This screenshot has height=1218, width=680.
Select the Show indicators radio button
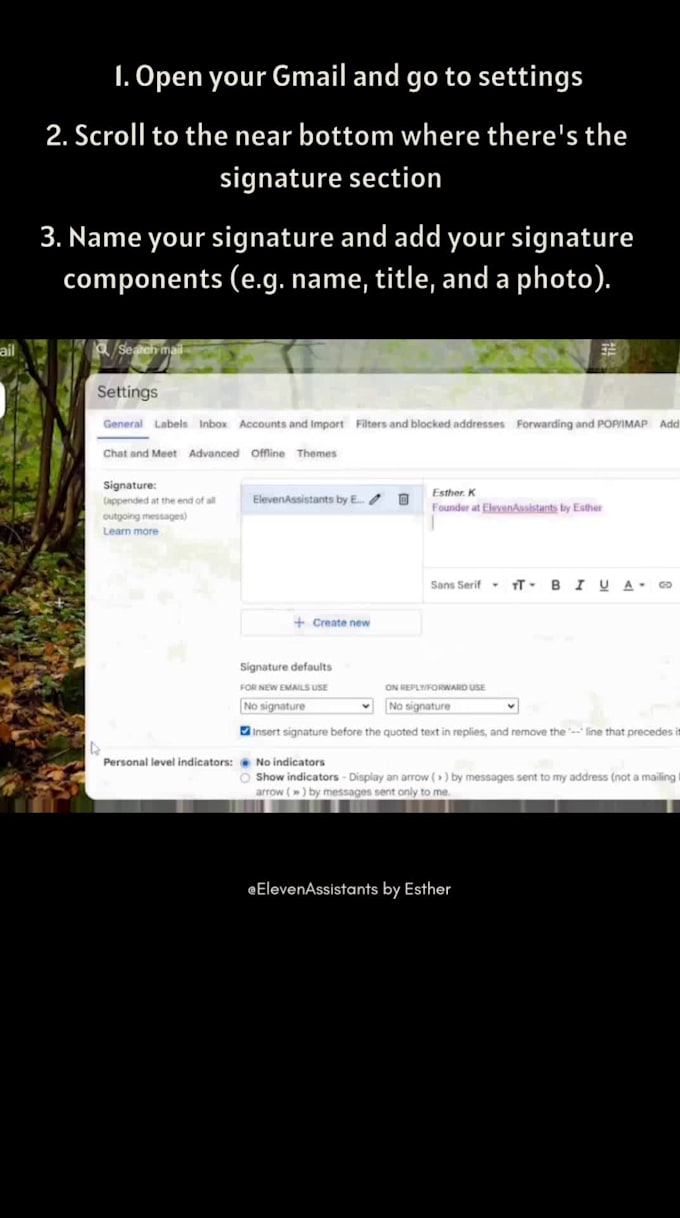(x=245, y=777)
